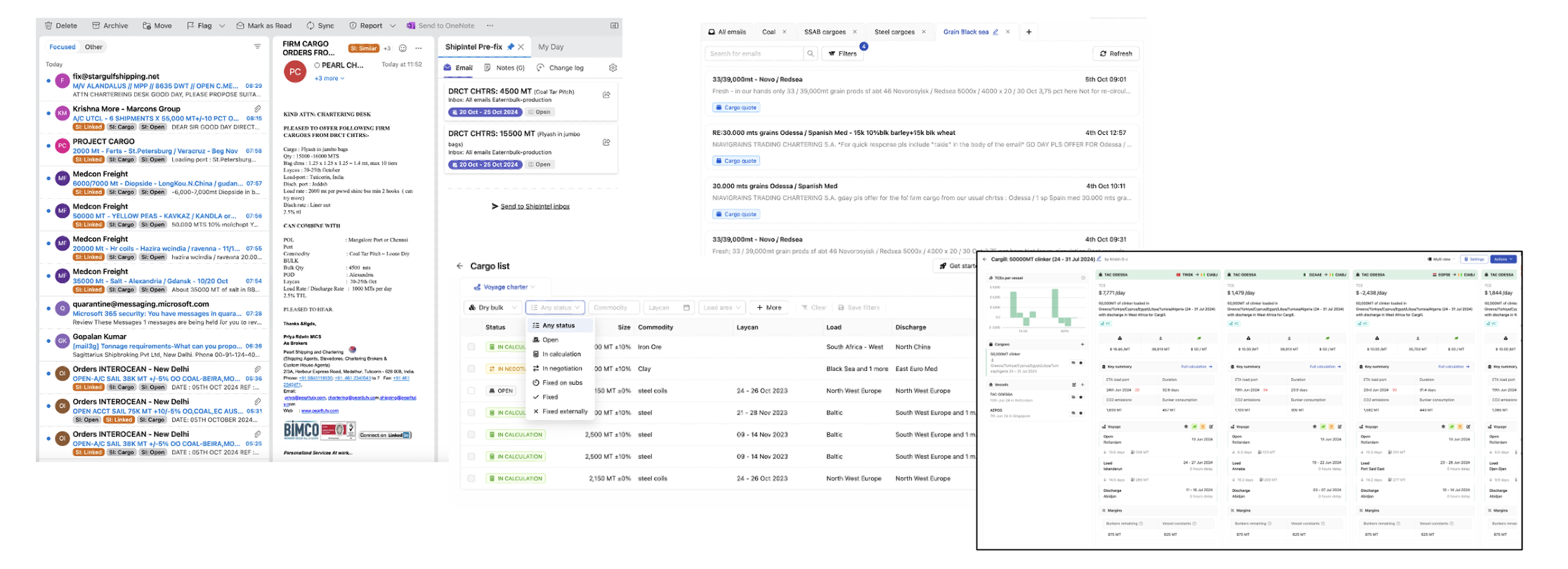Expand the Voyage charter dropdown

pyautogui.click(x=505, y=287)
